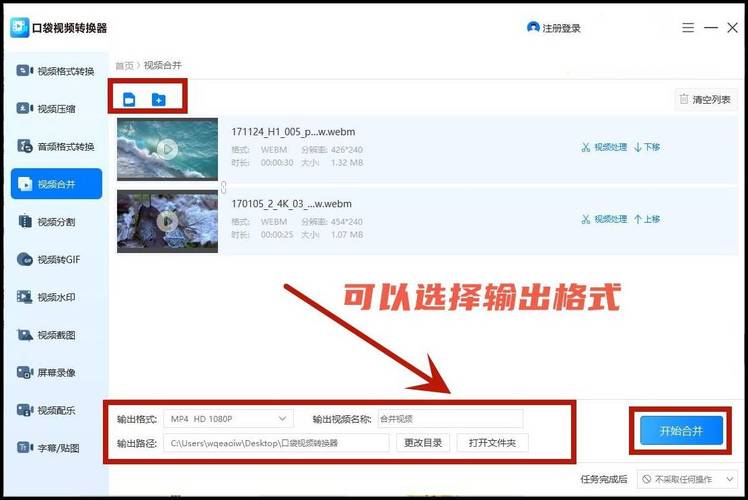
Task: Select 视频合并 sidebar item
Action: click(x=56, y=184)
